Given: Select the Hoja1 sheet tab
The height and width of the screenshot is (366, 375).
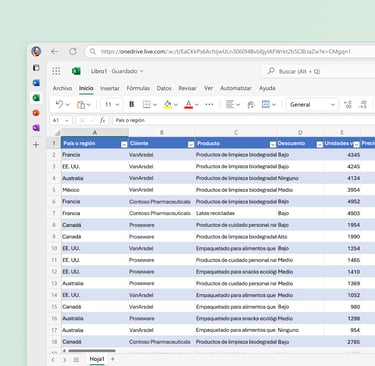Looking at the screenshot, I should tap(97, 359).
